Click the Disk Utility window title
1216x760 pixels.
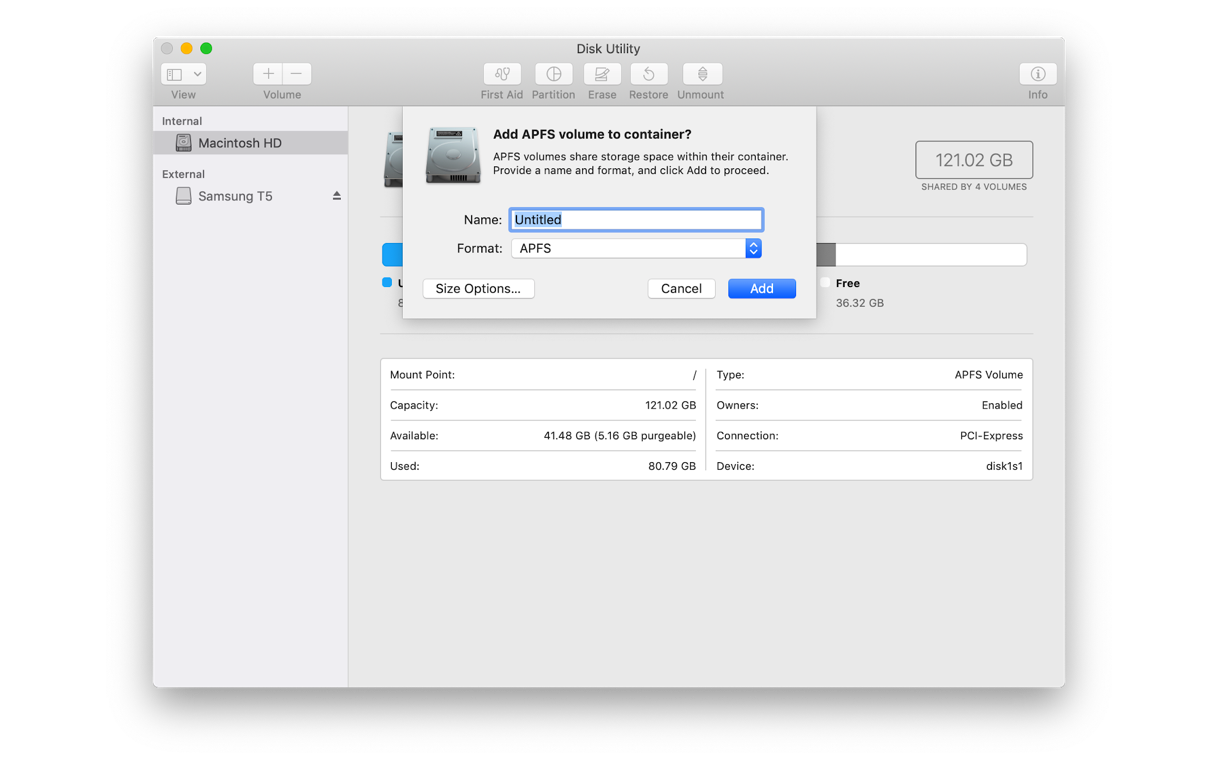pos(608,48)
